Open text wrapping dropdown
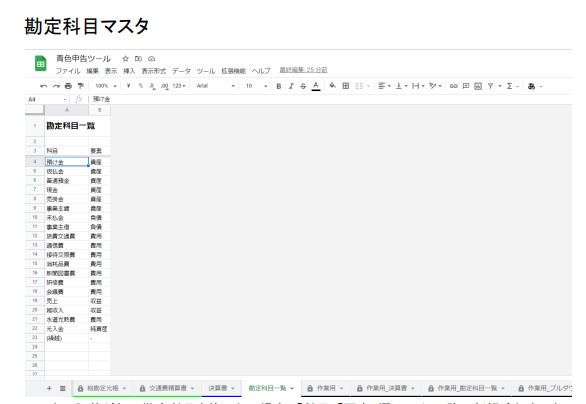This screenshot has height=404, width=586. point(418,86)
